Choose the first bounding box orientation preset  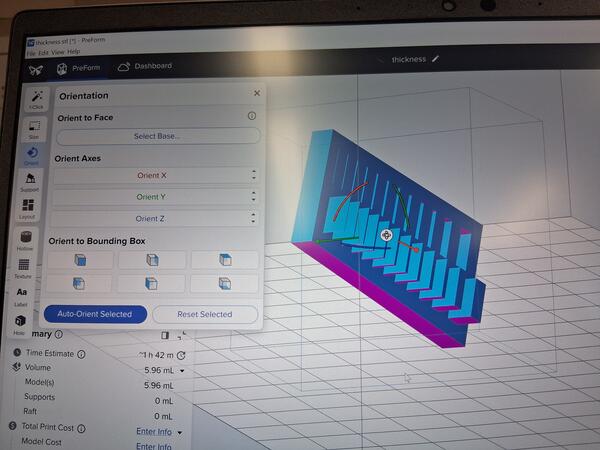[x=80, y=260]
